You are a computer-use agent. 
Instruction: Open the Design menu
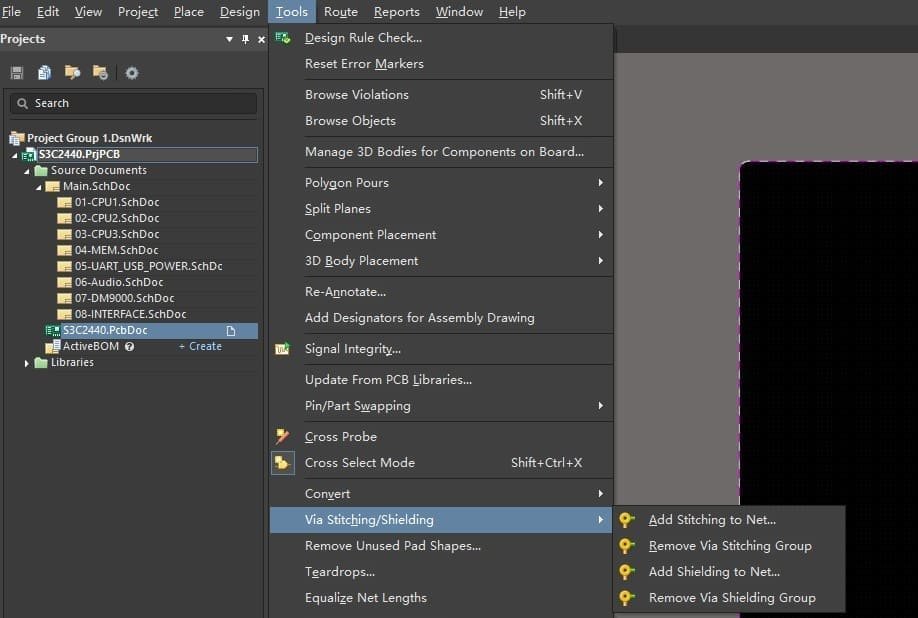pos(239,12)
